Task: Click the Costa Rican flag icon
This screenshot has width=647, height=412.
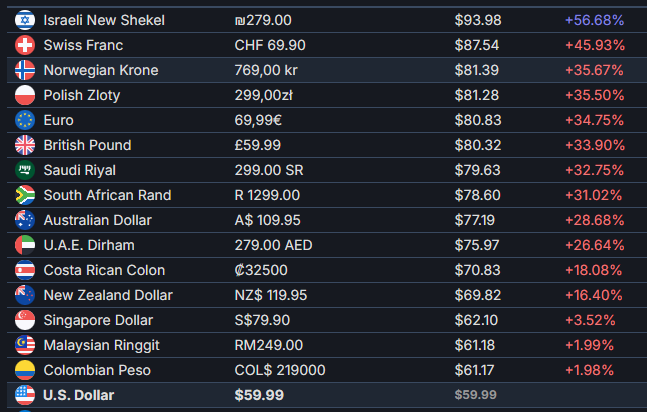Action: [25, 270]
